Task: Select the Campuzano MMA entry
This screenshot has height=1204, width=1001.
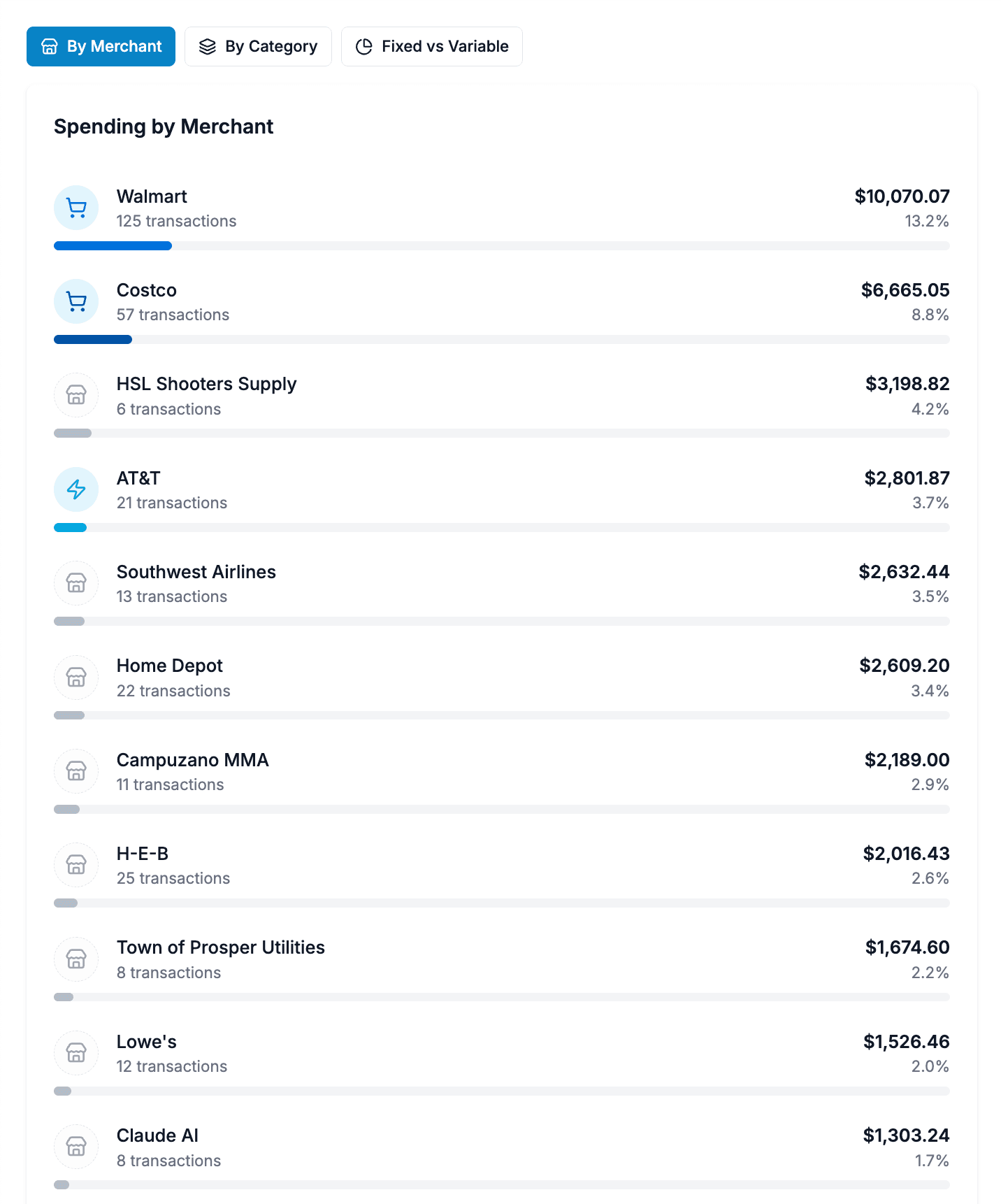Action: (500, 771)
